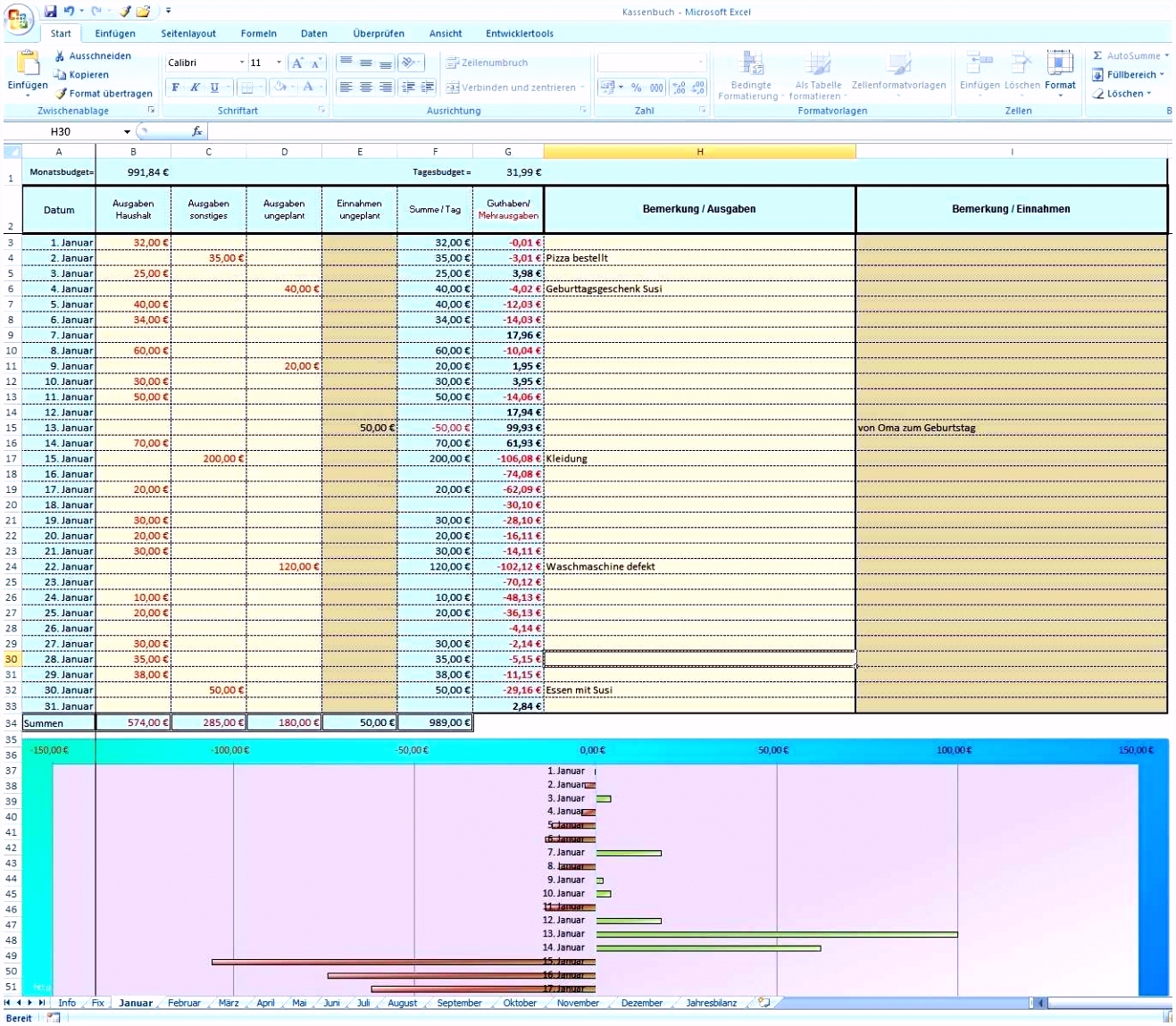The height and width of the screenshot is (1026, 1176).
Task: Center cell text horizontally
Action: (x=366, y=88)
